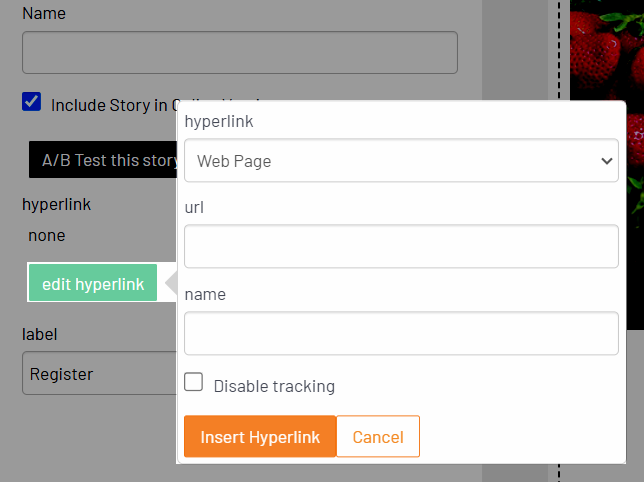Viewport: 644px width, 482px height.
Task: Focus the name field in the hyperlink popup
Action: tap(401, 333)
